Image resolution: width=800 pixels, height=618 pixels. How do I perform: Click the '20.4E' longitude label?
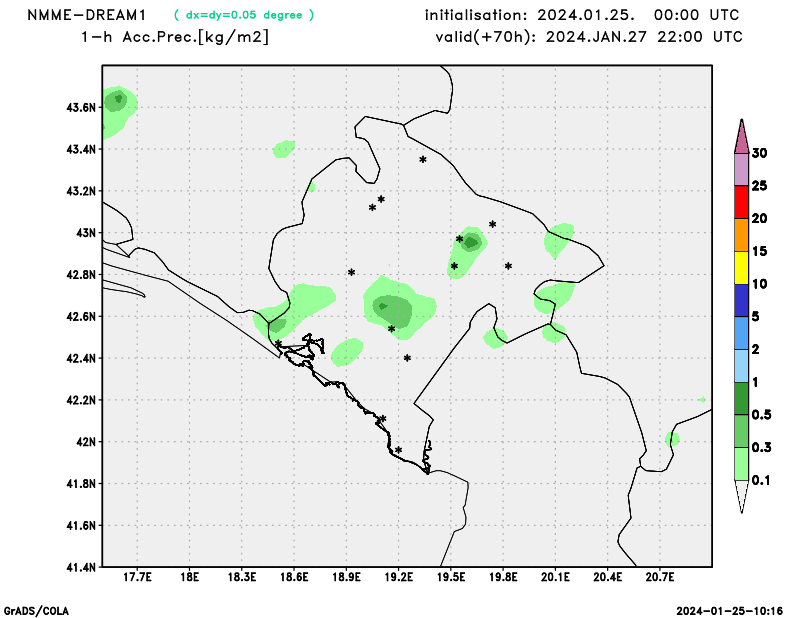pyautogui.click(x=608, y=577)
